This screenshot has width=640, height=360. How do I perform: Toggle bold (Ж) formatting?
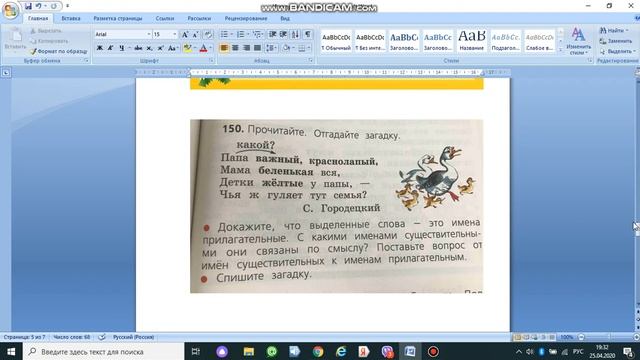99,48
